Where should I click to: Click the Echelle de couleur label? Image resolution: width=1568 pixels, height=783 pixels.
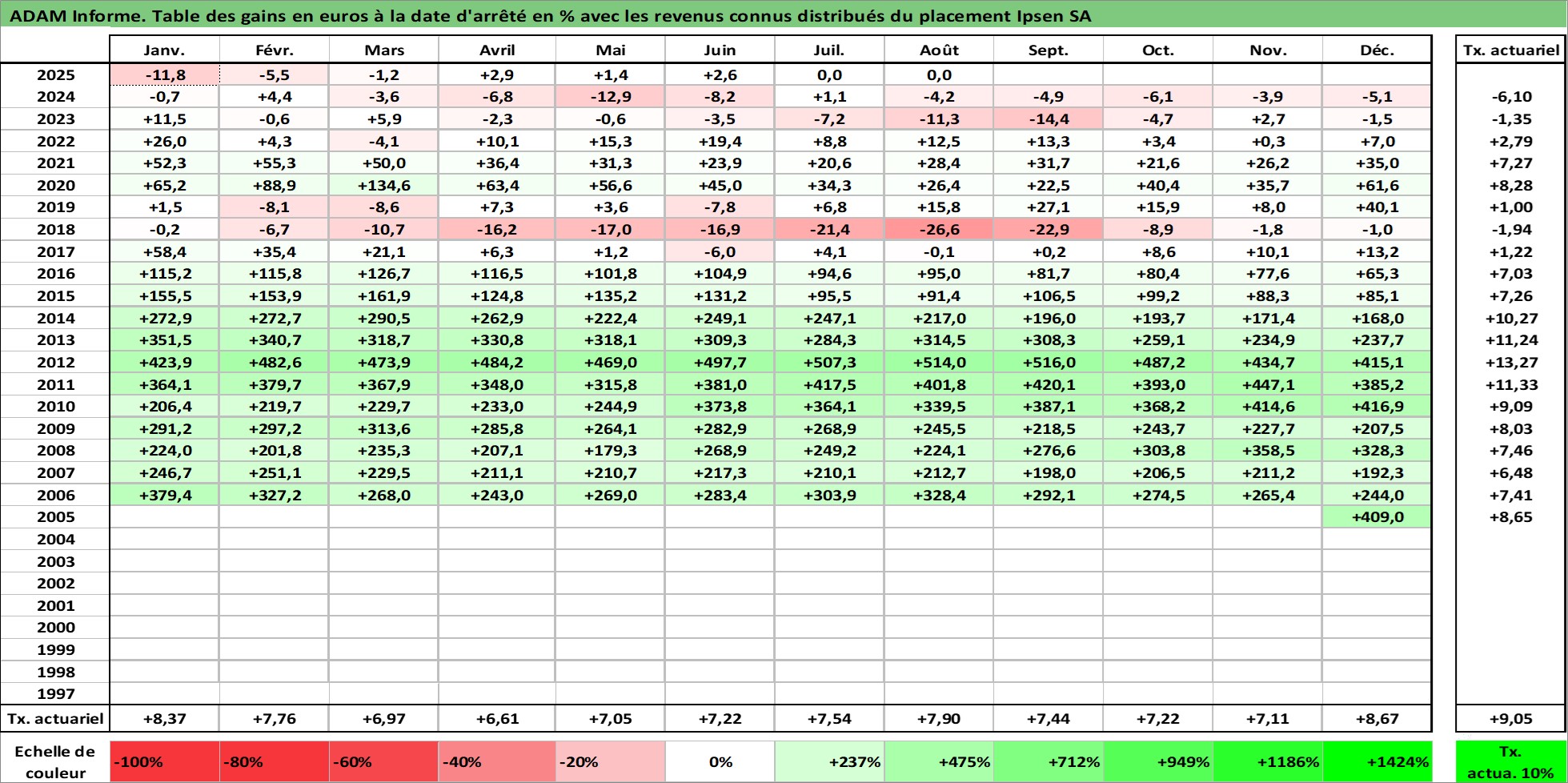(55, 761)
